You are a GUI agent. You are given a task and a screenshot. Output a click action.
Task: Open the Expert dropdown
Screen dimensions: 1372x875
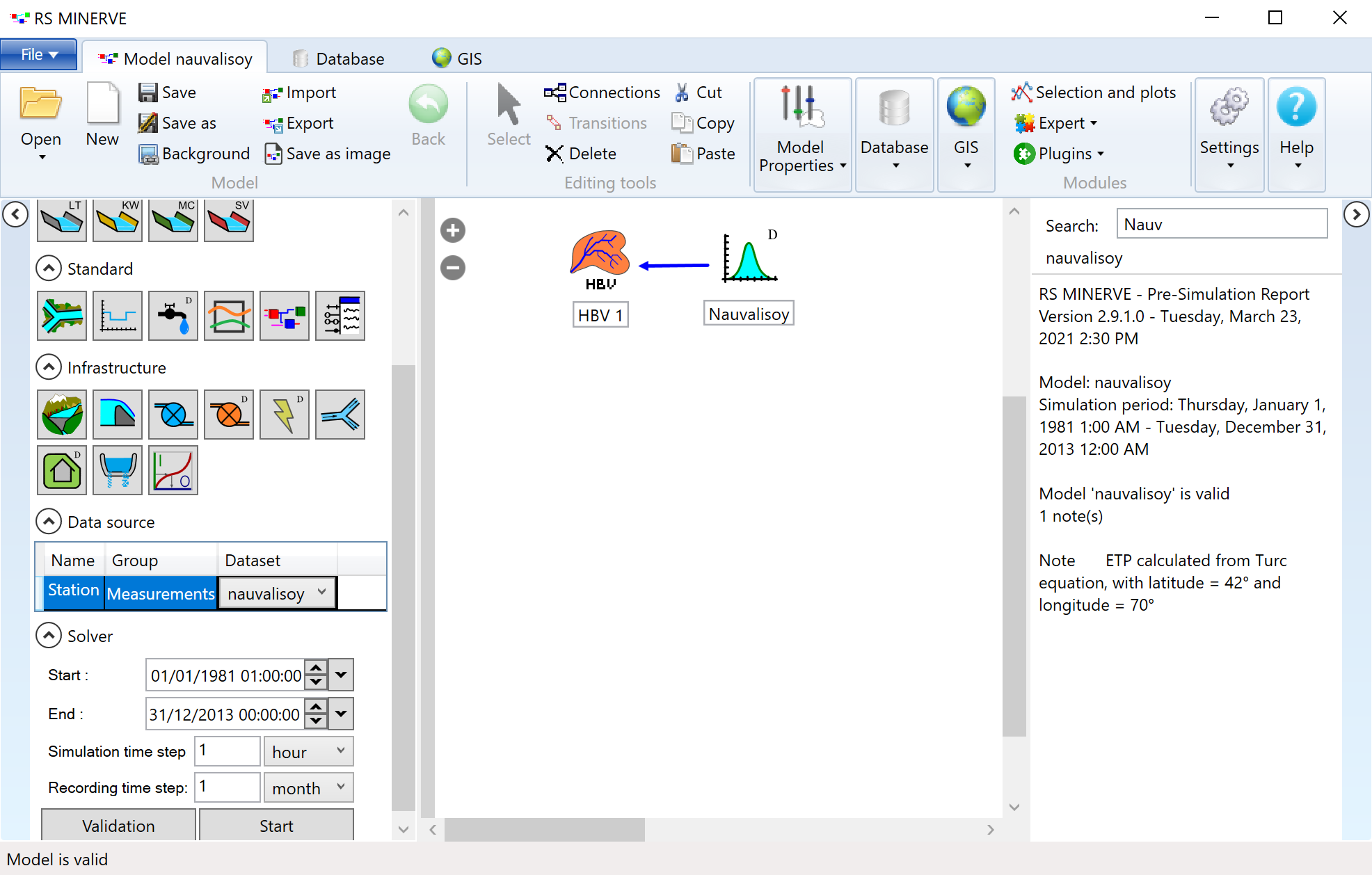pyautogui.click(x=1055, y=123)
